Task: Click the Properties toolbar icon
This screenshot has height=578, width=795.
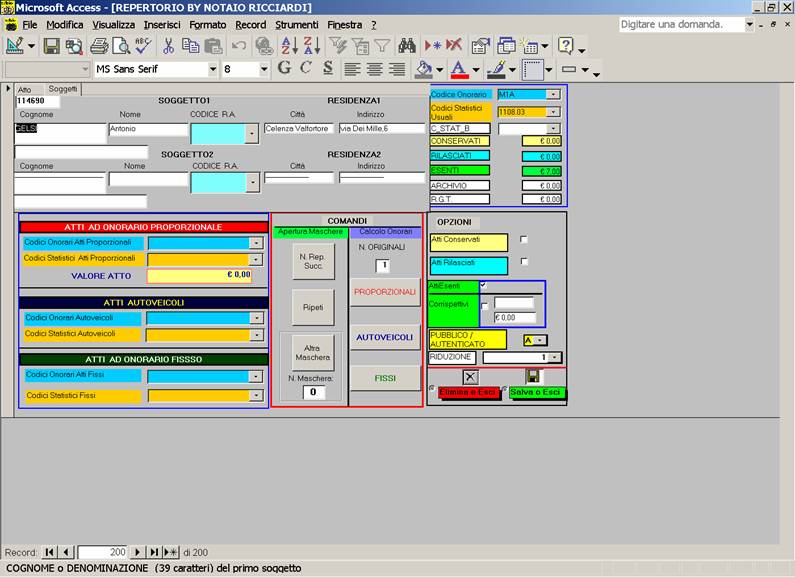Action: tap(480, 46)
